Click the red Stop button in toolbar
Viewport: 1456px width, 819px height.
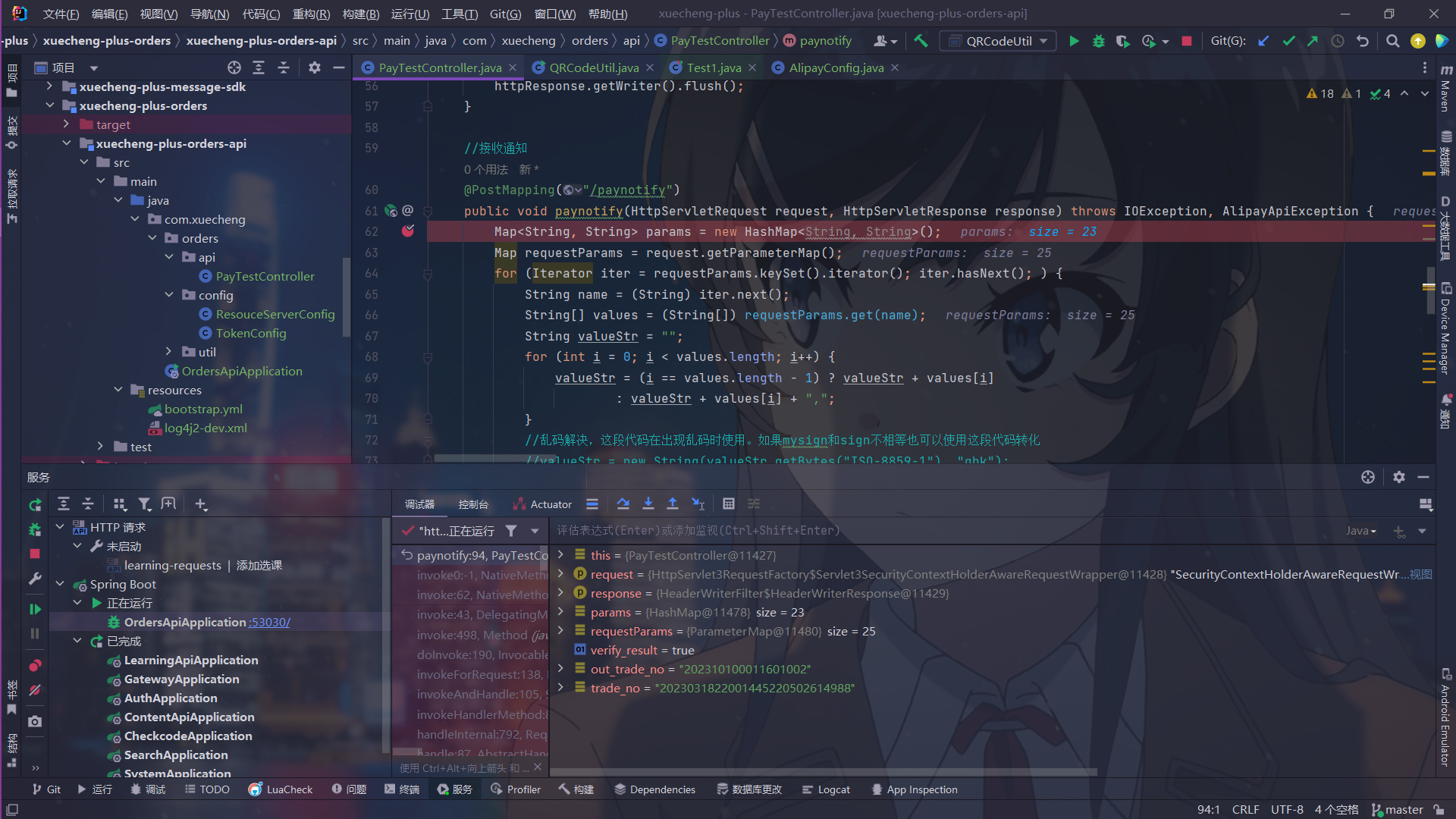pyautogui.click(x=1187, y=41)
